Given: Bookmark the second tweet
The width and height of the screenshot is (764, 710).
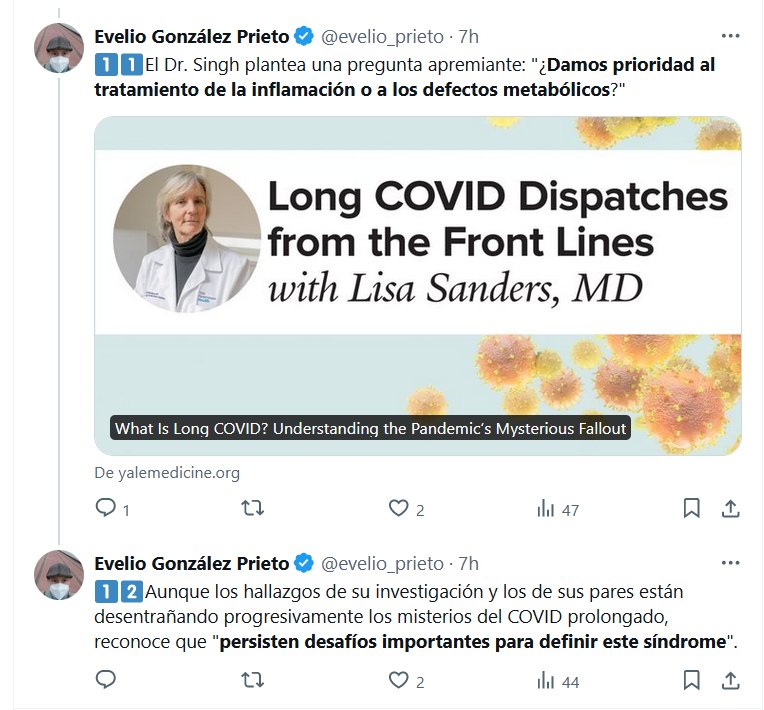Looking at the screenshot, I should click(691, 681).
